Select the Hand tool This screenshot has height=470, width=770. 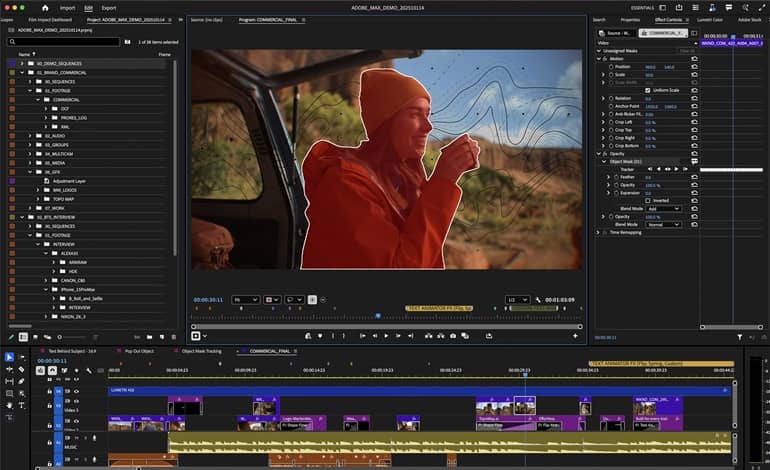point(9,405)
